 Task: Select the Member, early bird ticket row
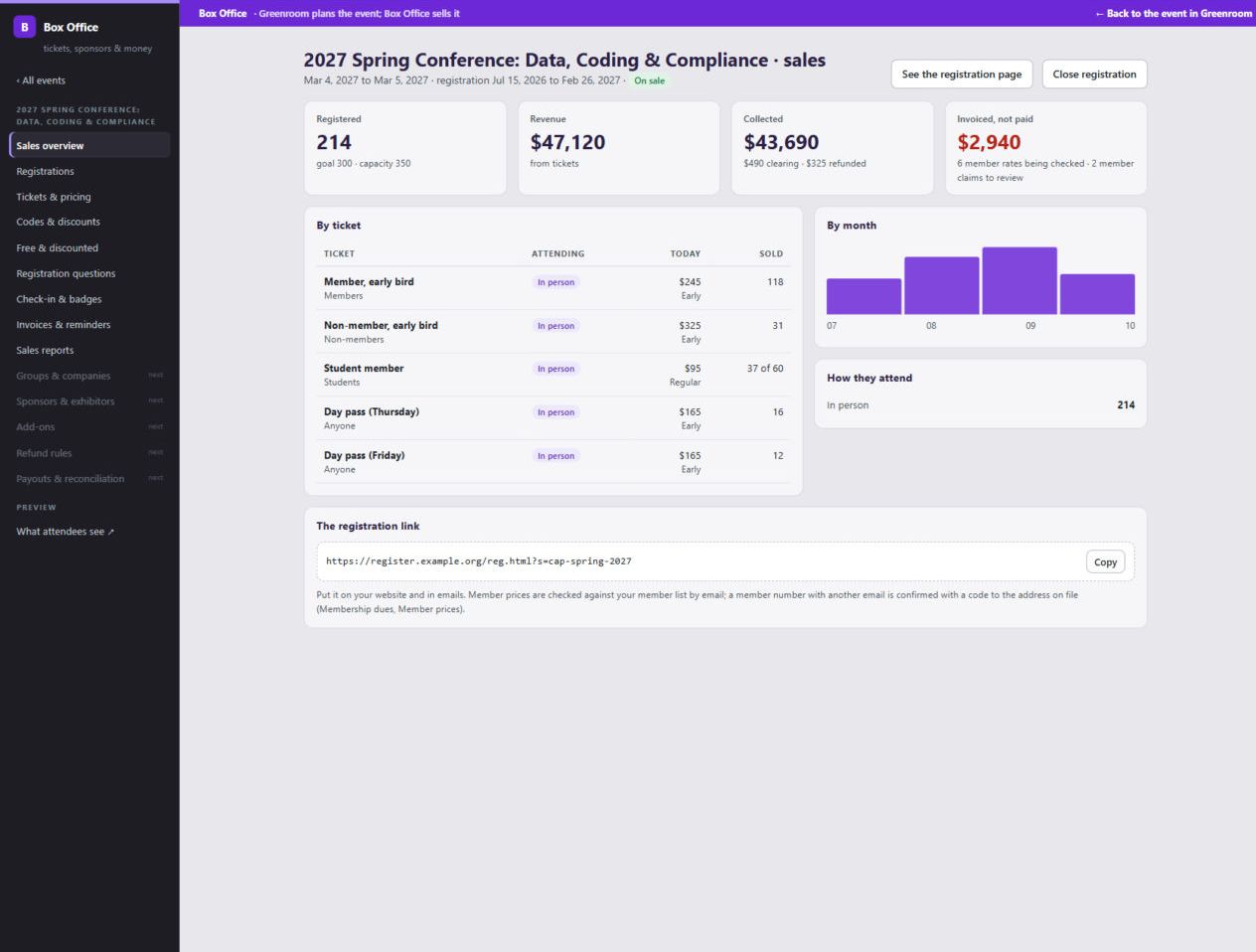tap(553, 288)
